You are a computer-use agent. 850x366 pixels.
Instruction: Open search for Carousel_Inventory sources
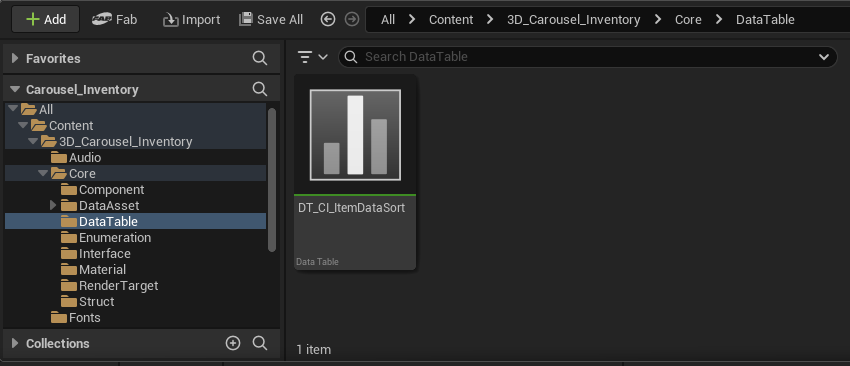pos(260,89)
